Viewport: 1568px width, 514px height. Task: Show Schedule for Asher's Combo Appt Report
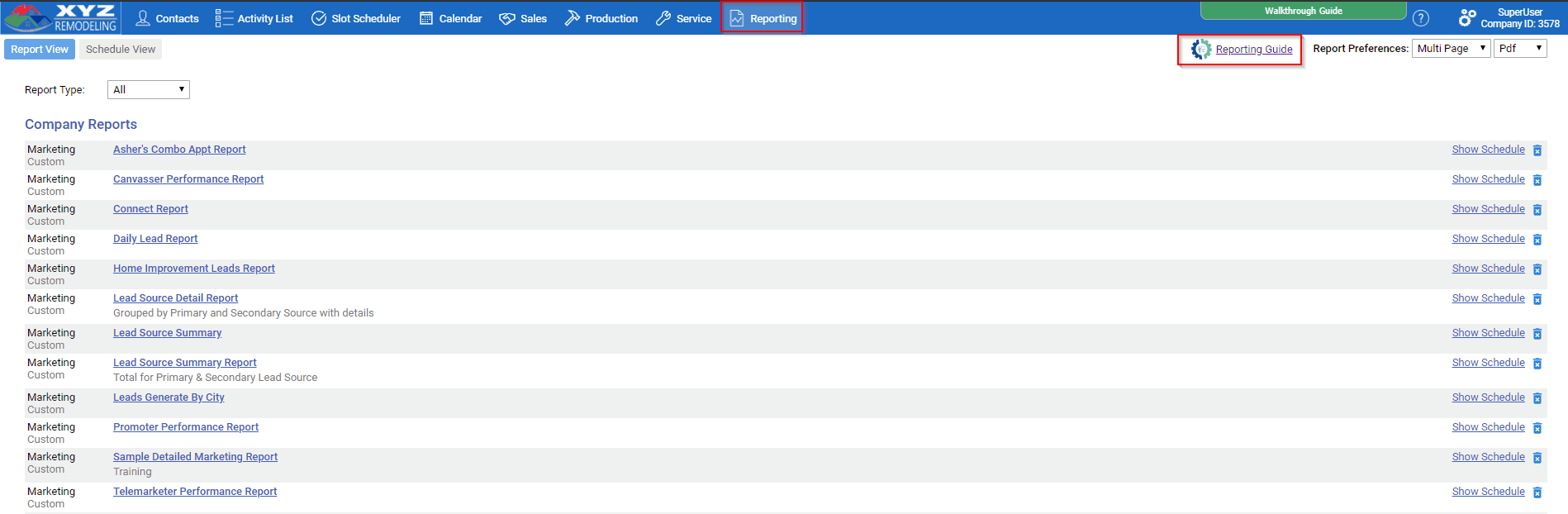(x=1489, y=150)
